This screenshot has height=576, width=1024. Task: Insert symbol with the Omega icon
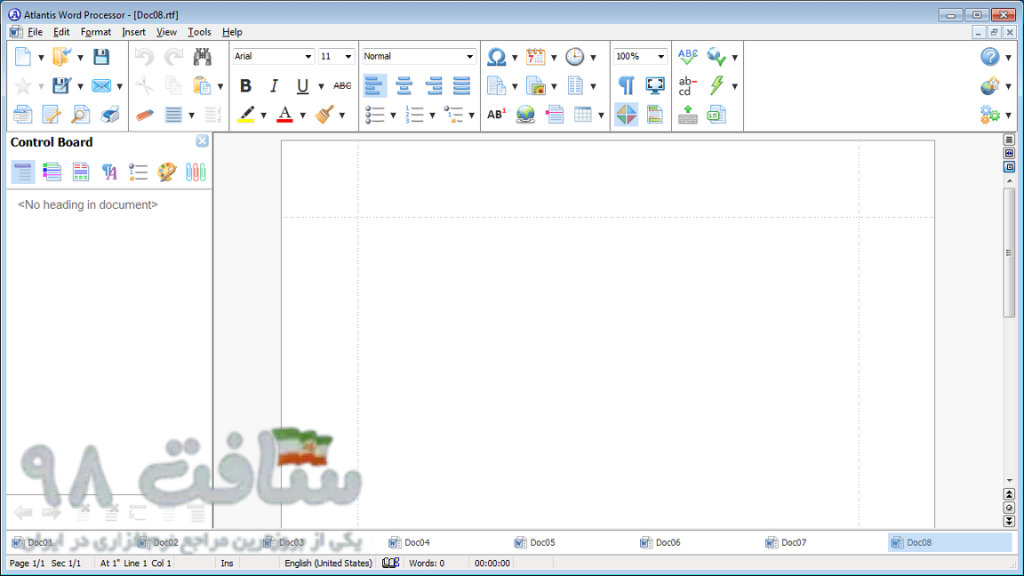pyautogui.click(x=496, y=57)
